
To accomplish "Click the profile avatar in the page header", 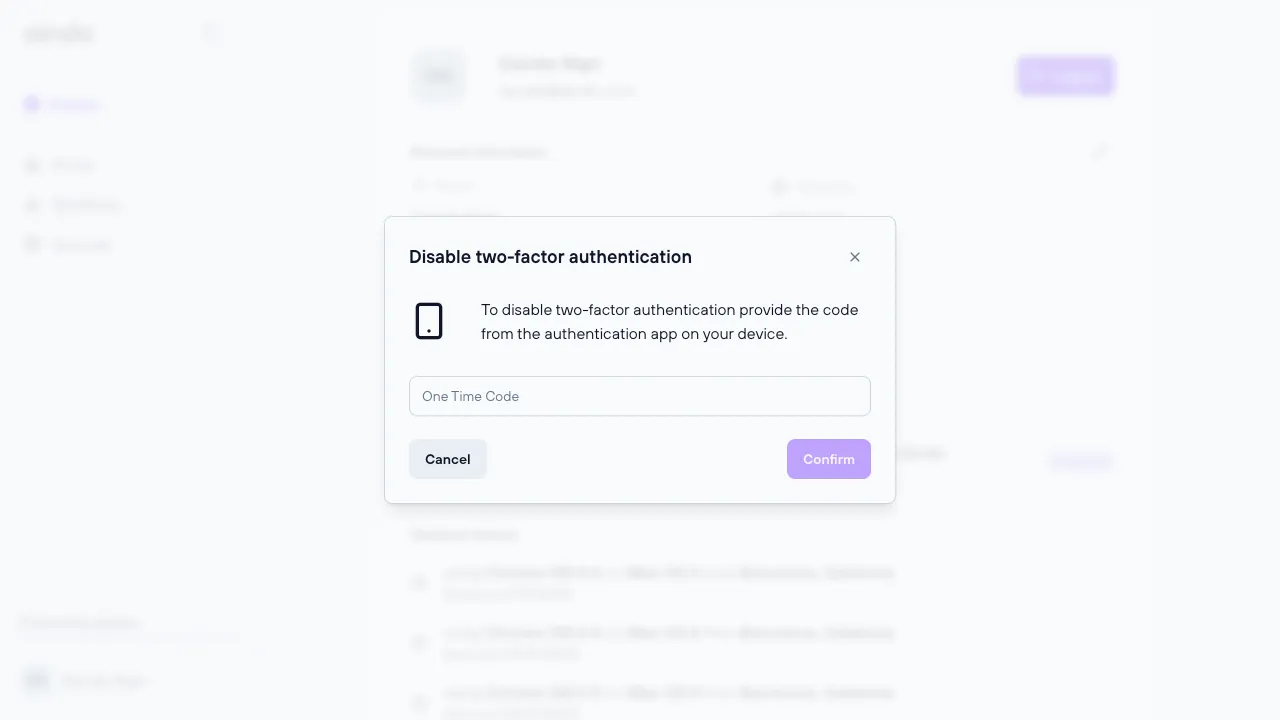I will click(439, 76).
